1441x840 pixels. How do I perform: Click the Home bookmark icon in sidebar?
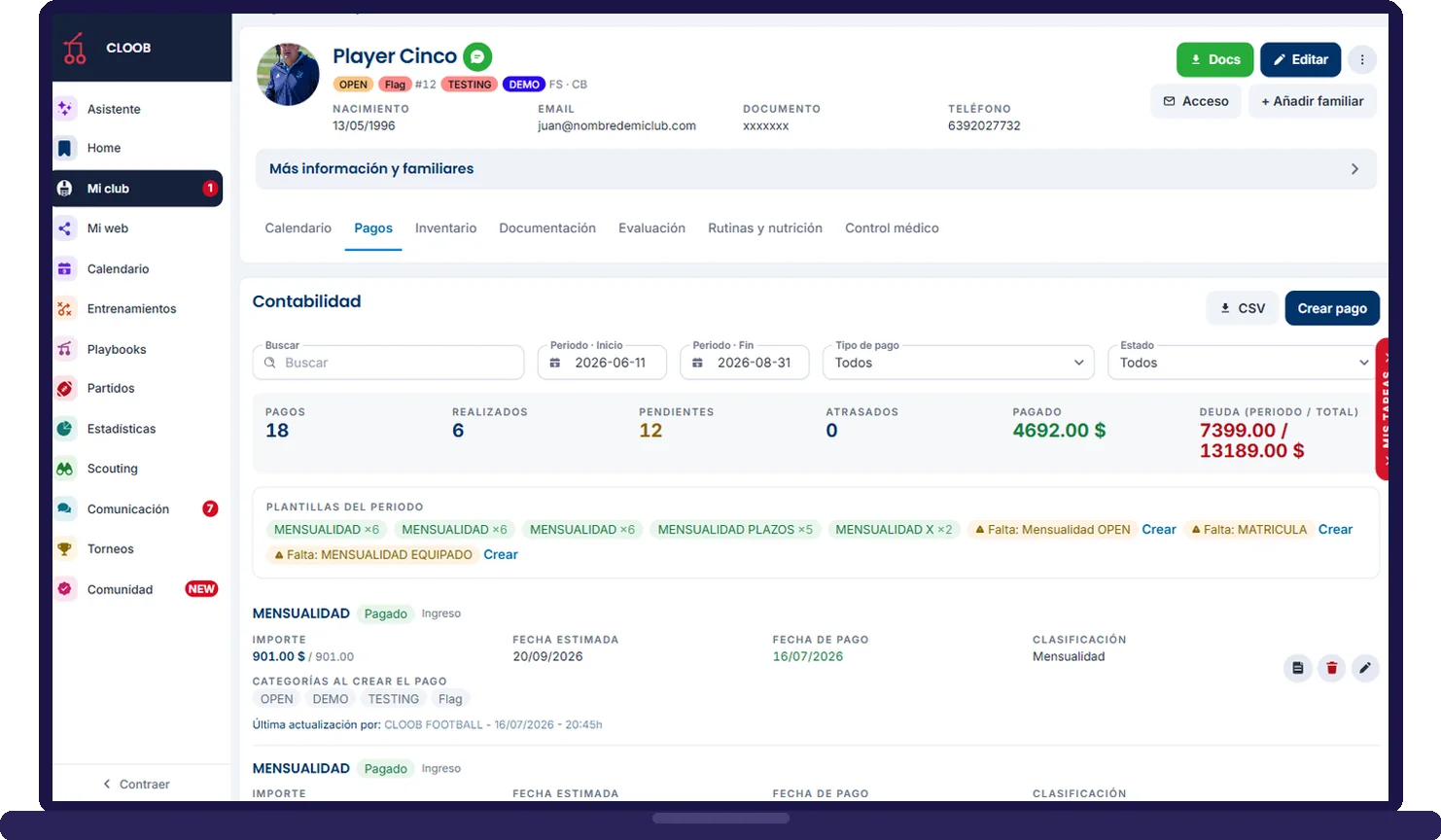[65, 148]
